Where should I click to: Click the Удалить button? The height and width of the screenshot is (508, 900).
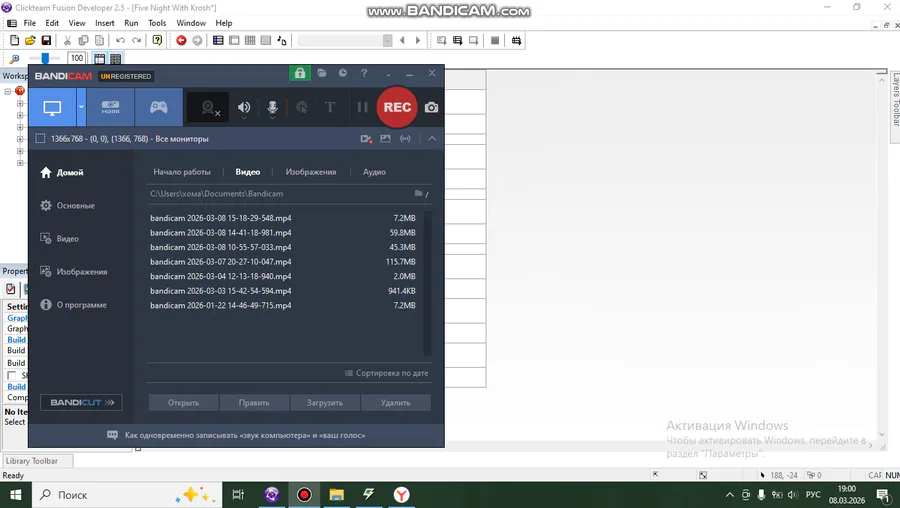pos(395,403)
